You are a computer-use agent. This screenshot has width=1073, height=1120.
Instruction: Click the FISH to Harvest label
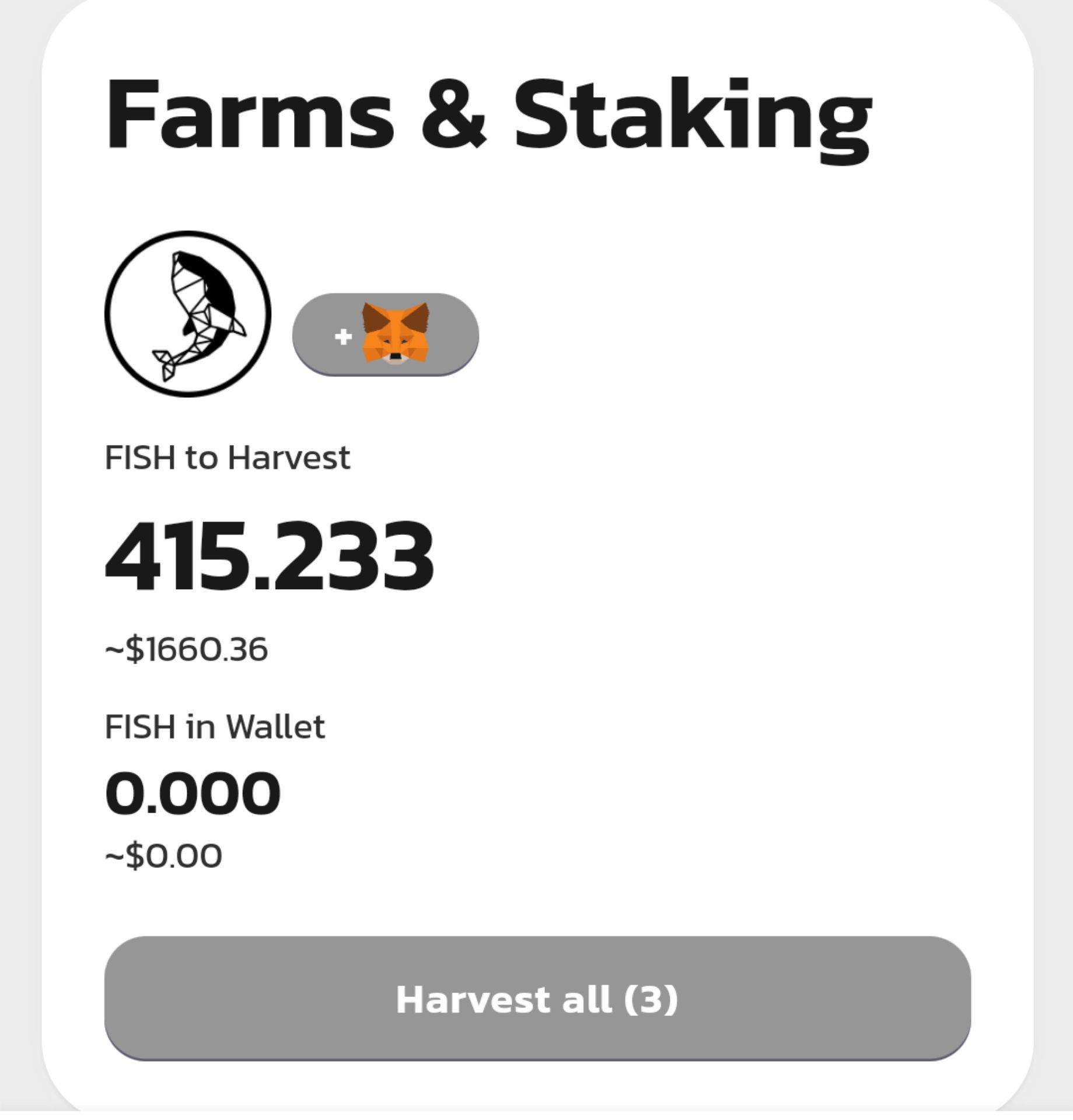228,457
